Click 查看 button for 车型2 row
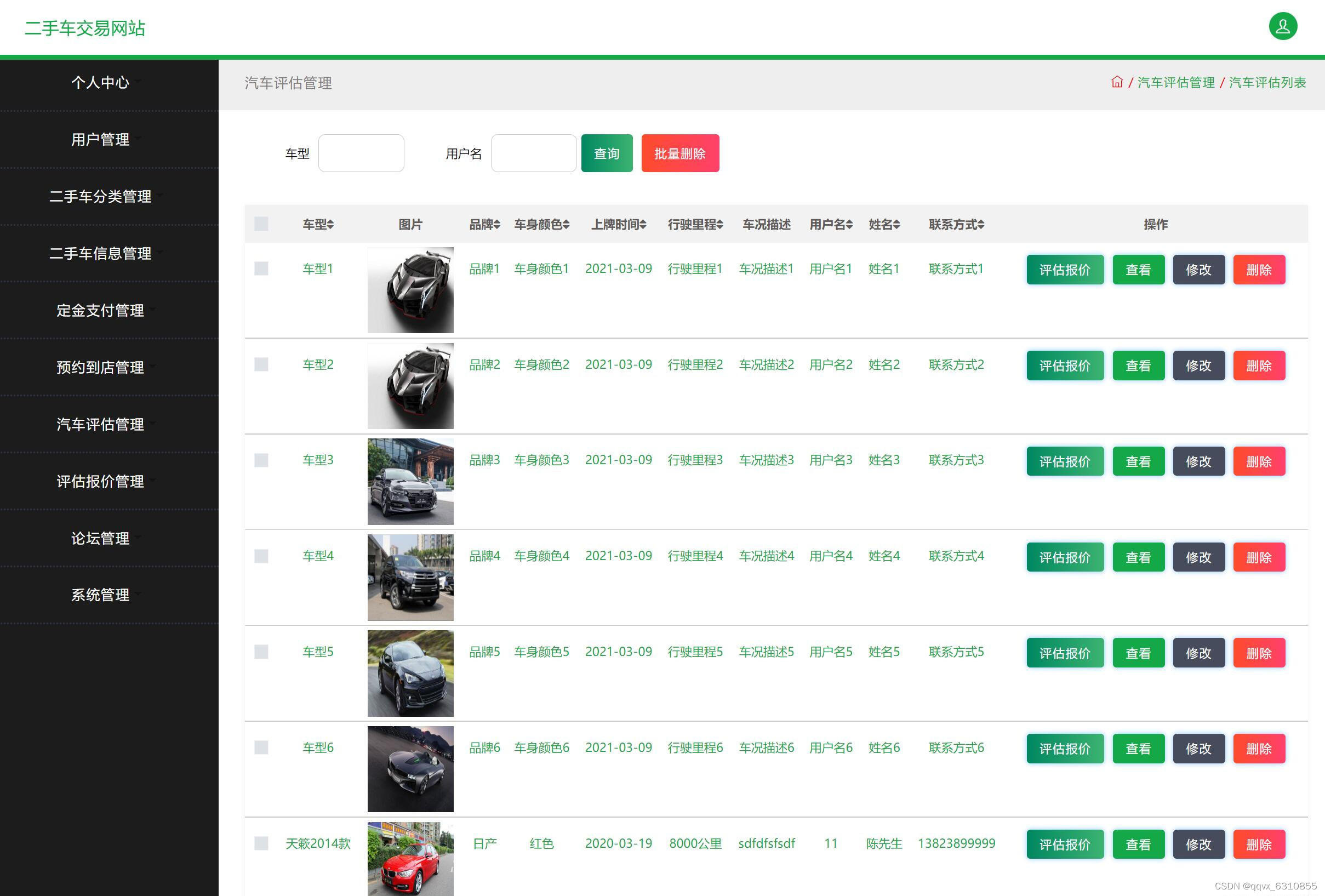 click(x=1139, y=365)
